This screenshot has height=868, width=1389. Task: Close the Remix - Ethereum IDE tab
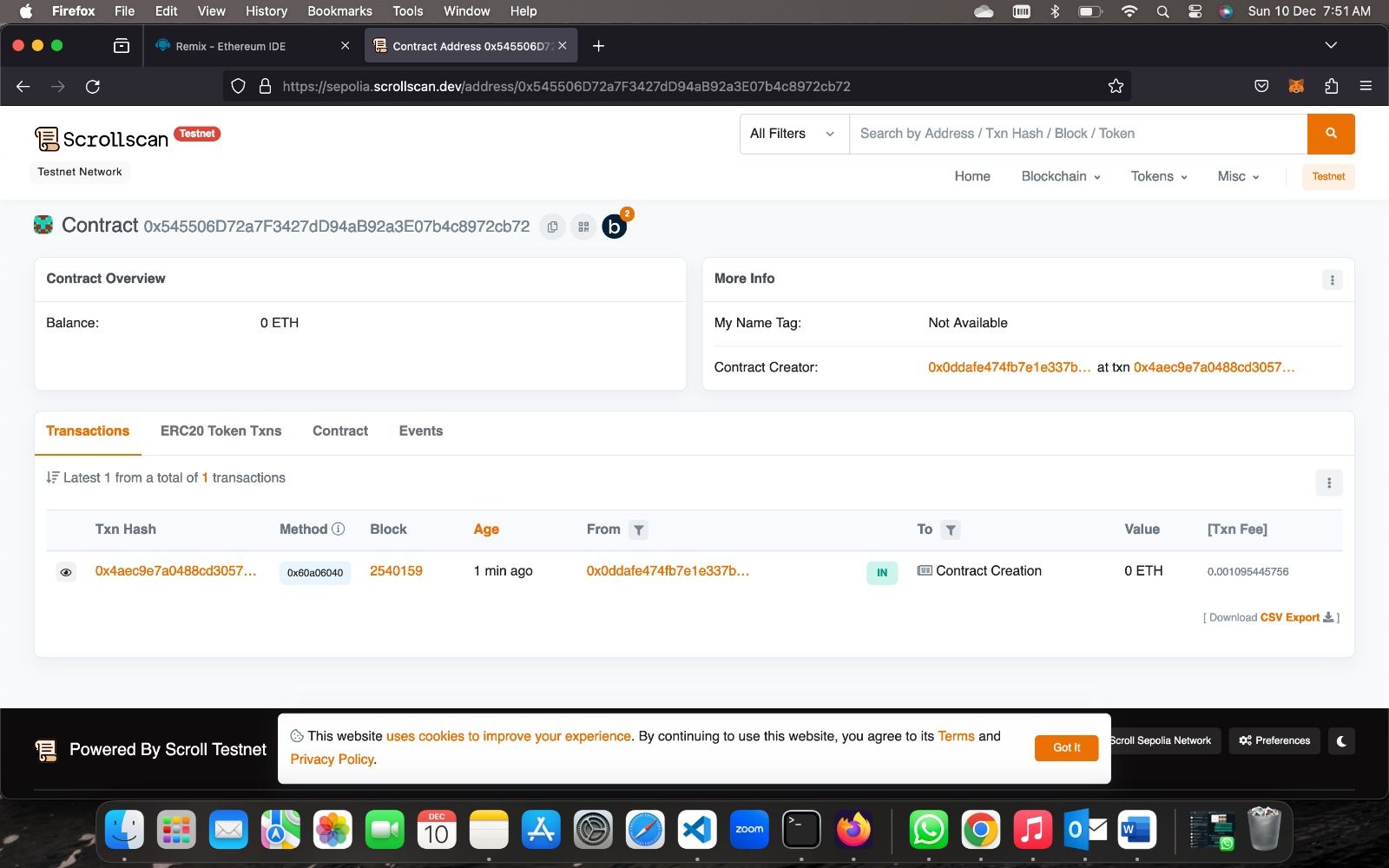point(345,46)
